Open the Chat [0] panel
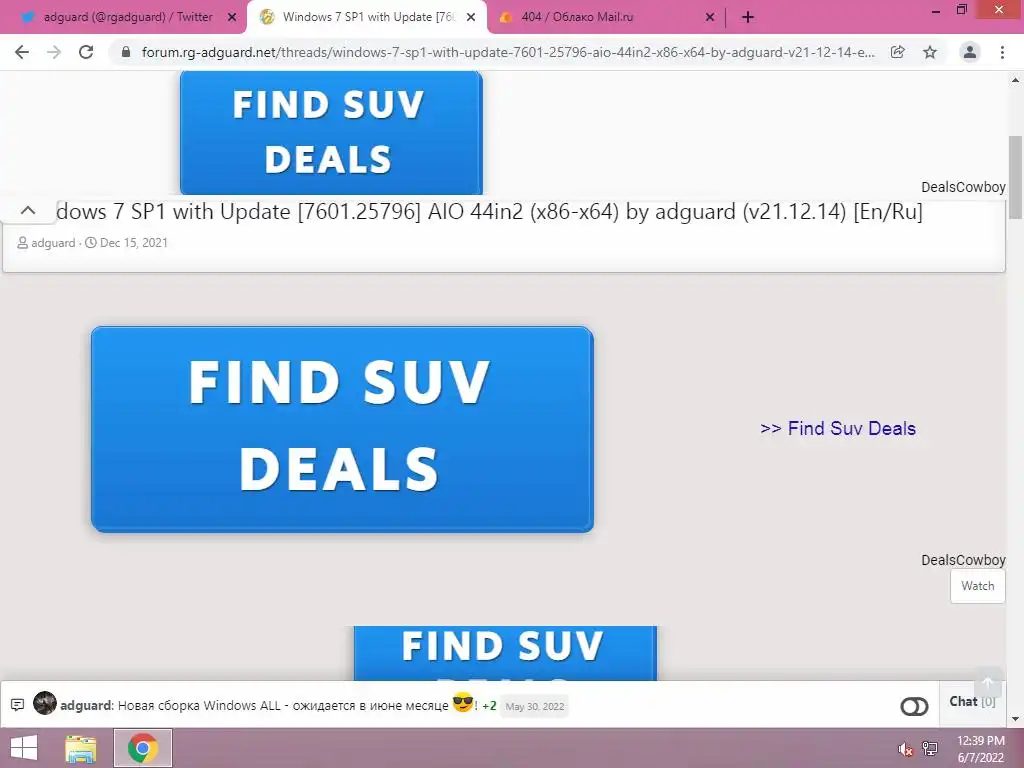The width and height of the screenshot is (1024, 768). tap(972, 701)
